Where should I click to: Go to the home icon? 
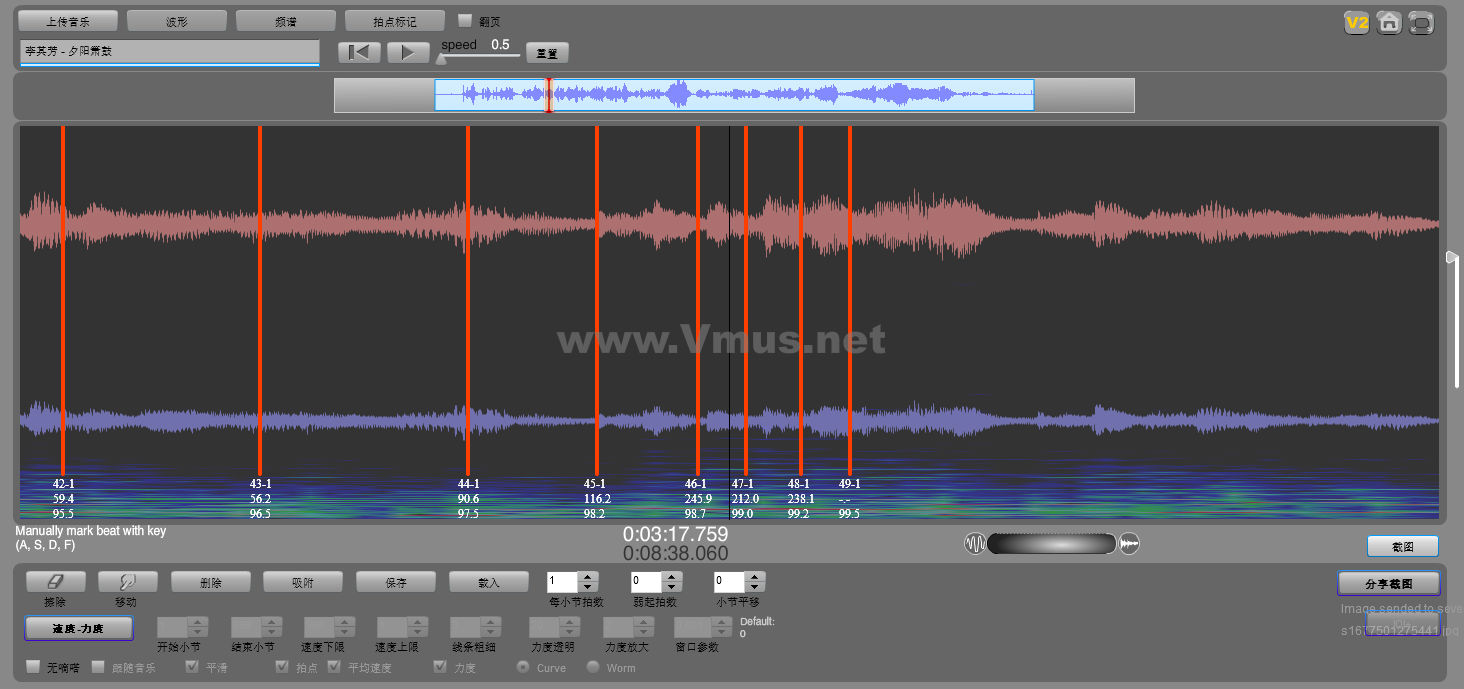[1389, 23]
